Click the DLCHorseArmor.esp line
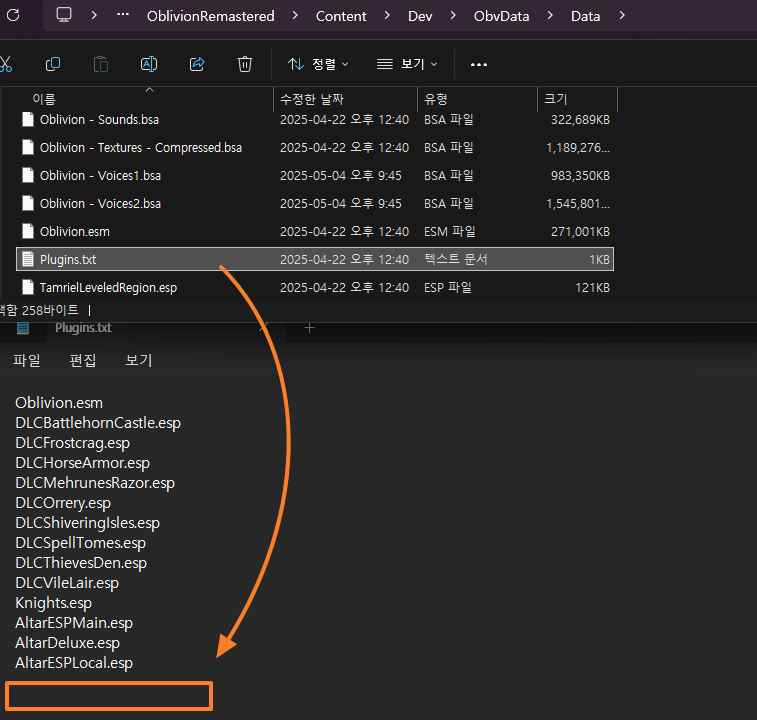Screen dimensions: 757x720 click(83, 463)
